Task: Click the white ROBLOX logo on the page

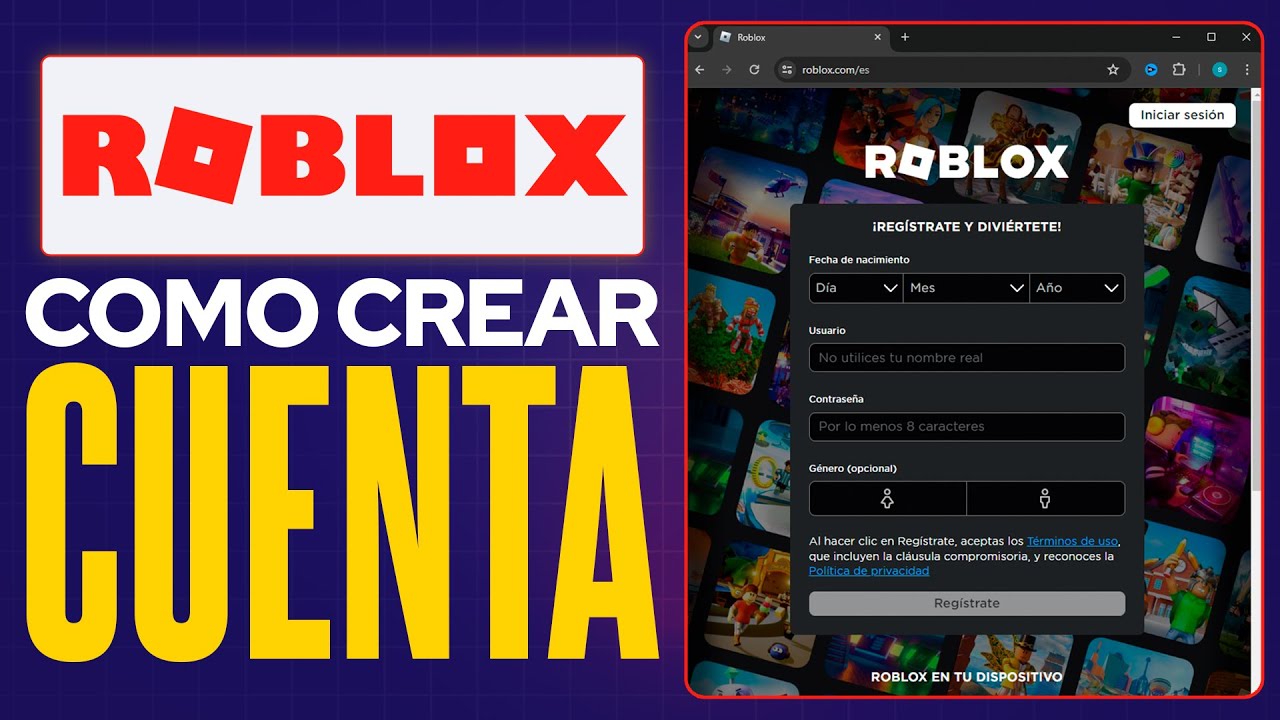Action: tap(966, 162)
